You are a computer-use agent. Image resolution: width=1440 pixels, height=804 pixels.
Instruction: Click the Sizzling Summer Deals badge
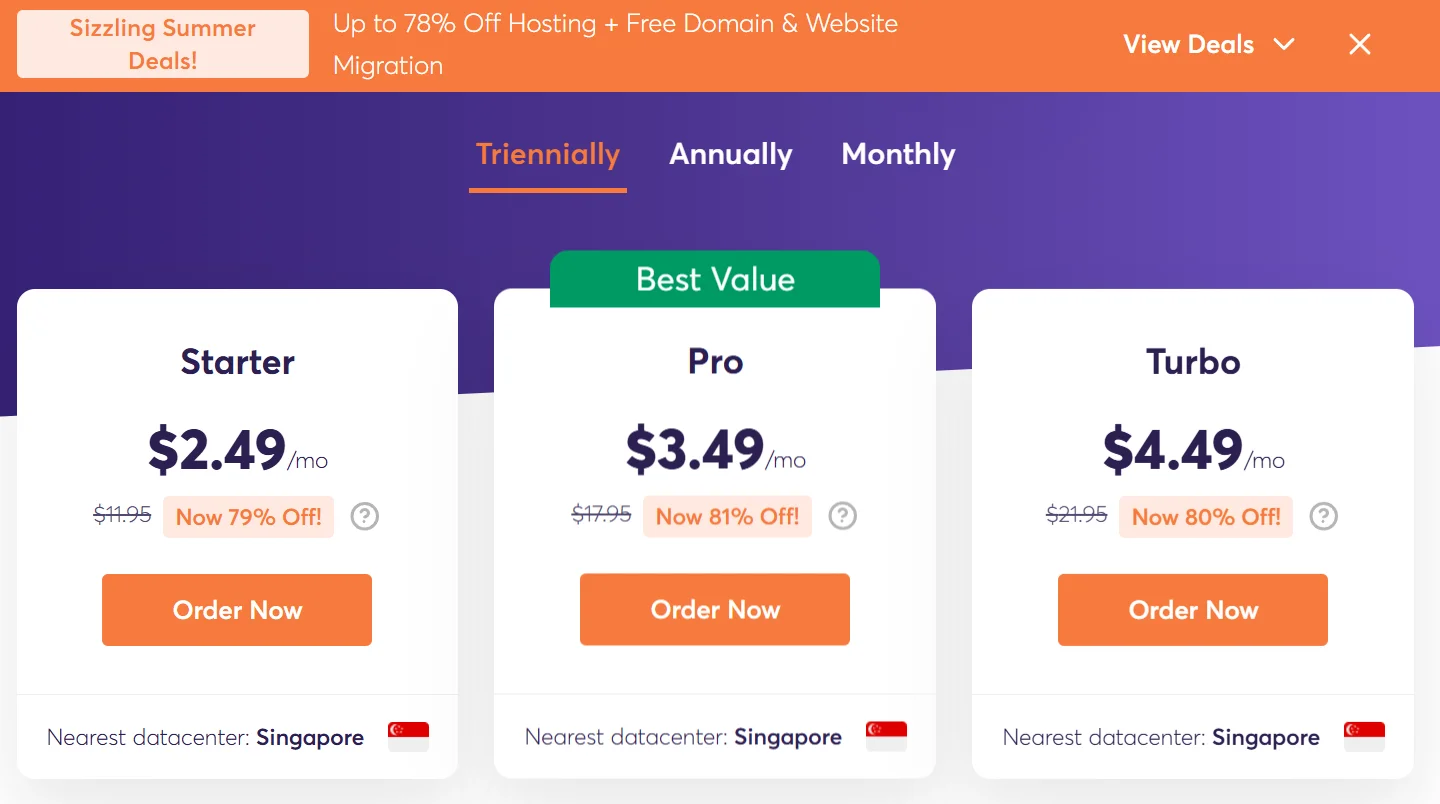163,44
